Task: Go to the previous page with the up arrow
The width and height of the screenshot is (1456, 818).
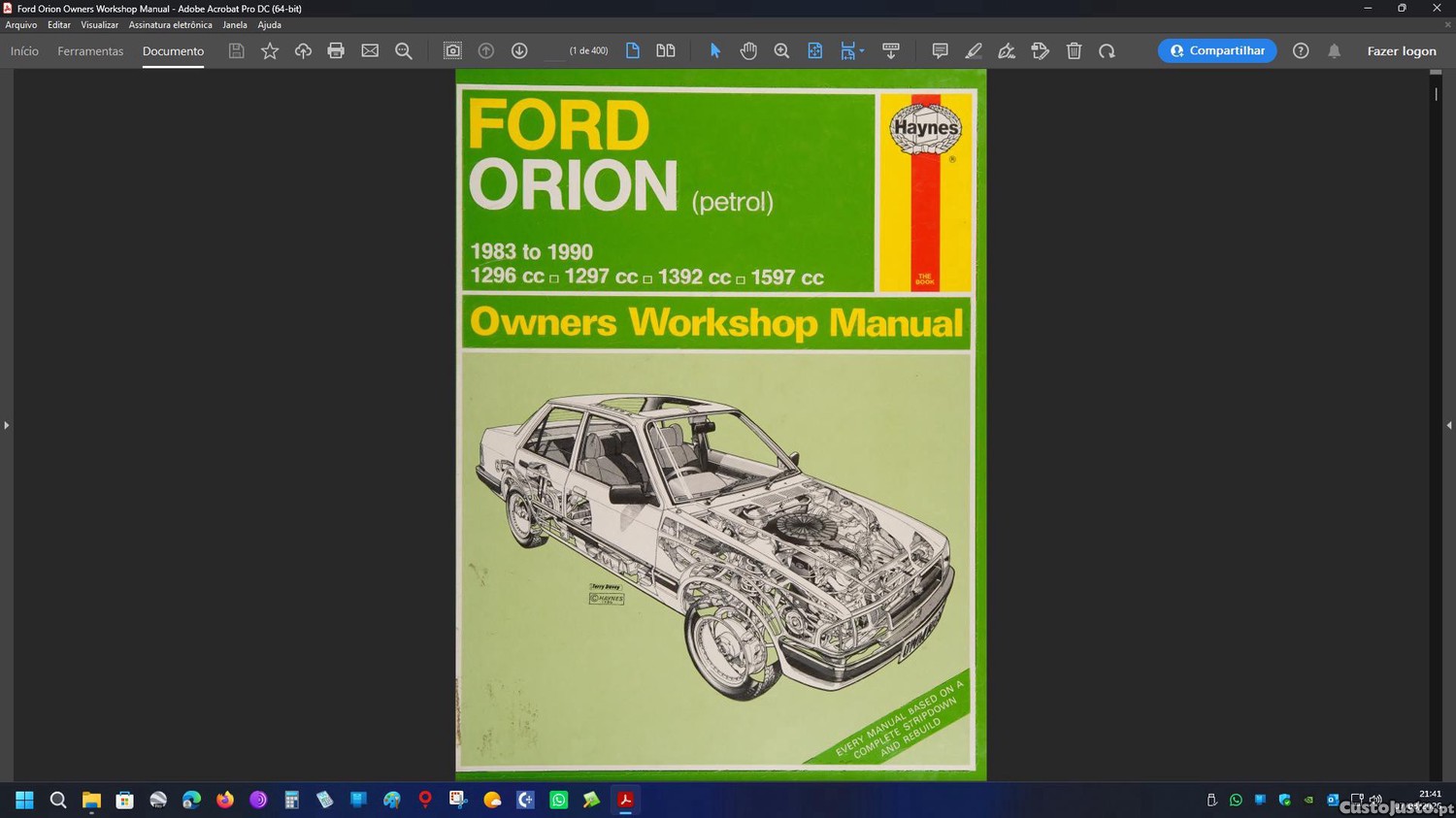Action: (x=486, y=50)
